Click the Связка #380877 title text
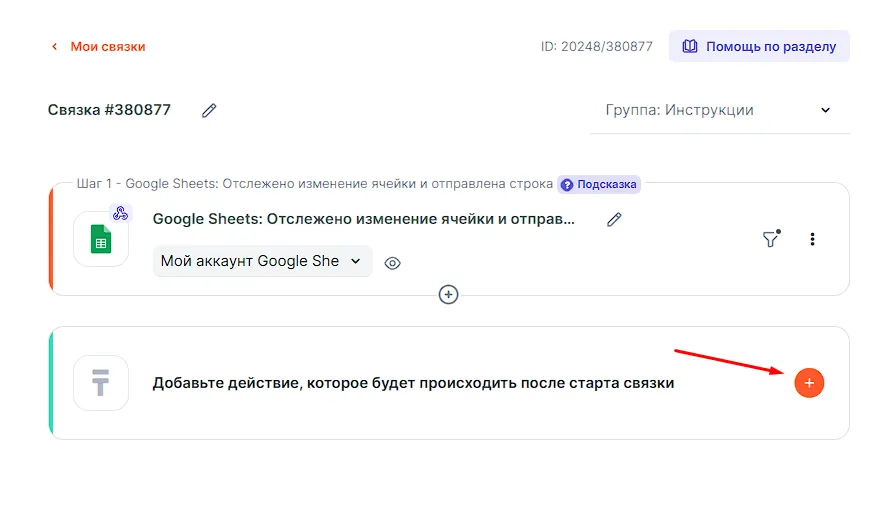The image size is (882, 508). tap(109, 110)
